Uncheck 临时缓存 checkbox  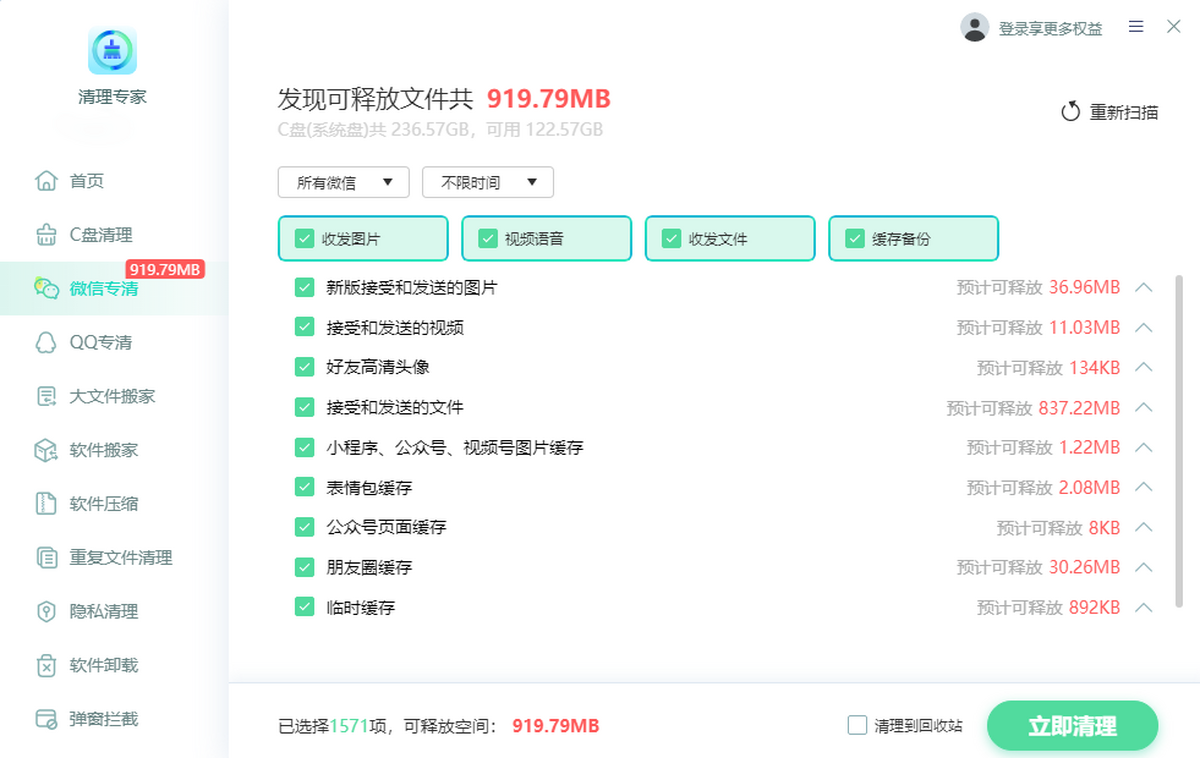(x=305, y=607)
